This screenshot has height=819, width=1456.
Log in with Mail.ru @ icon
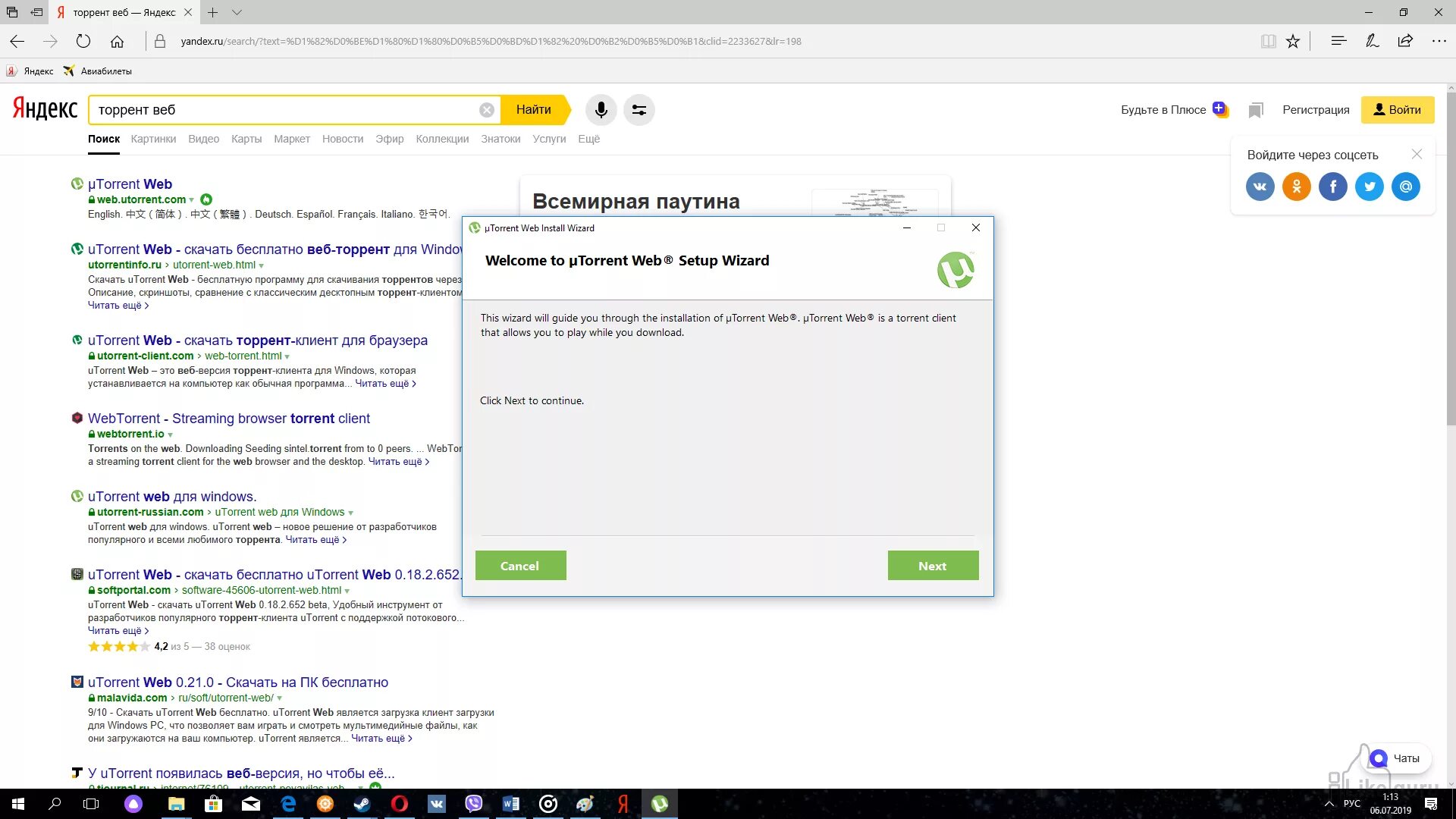1405,187
